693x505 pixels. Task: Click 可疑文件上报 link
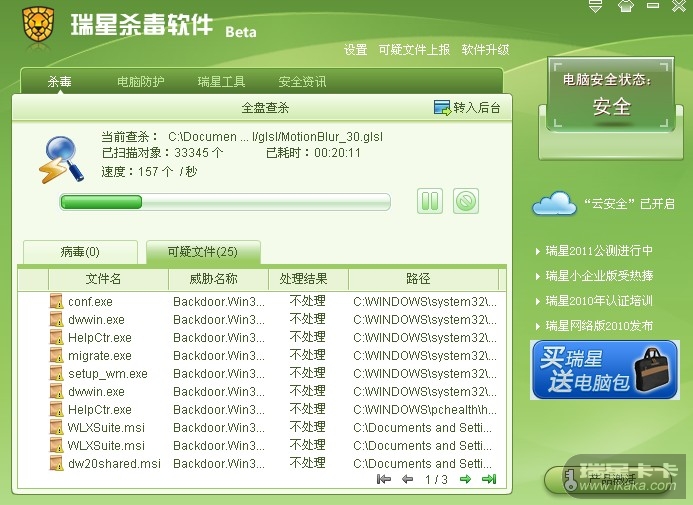[x=414, y=49]
